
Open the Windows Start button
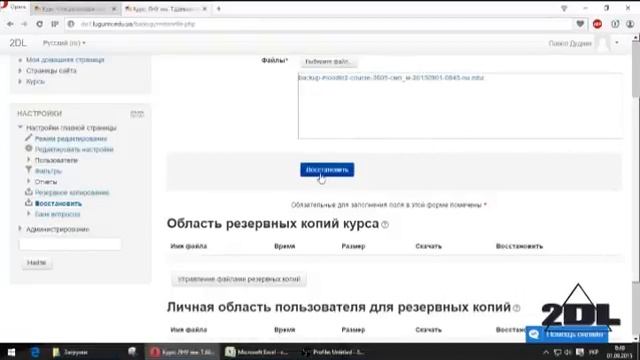11,352
